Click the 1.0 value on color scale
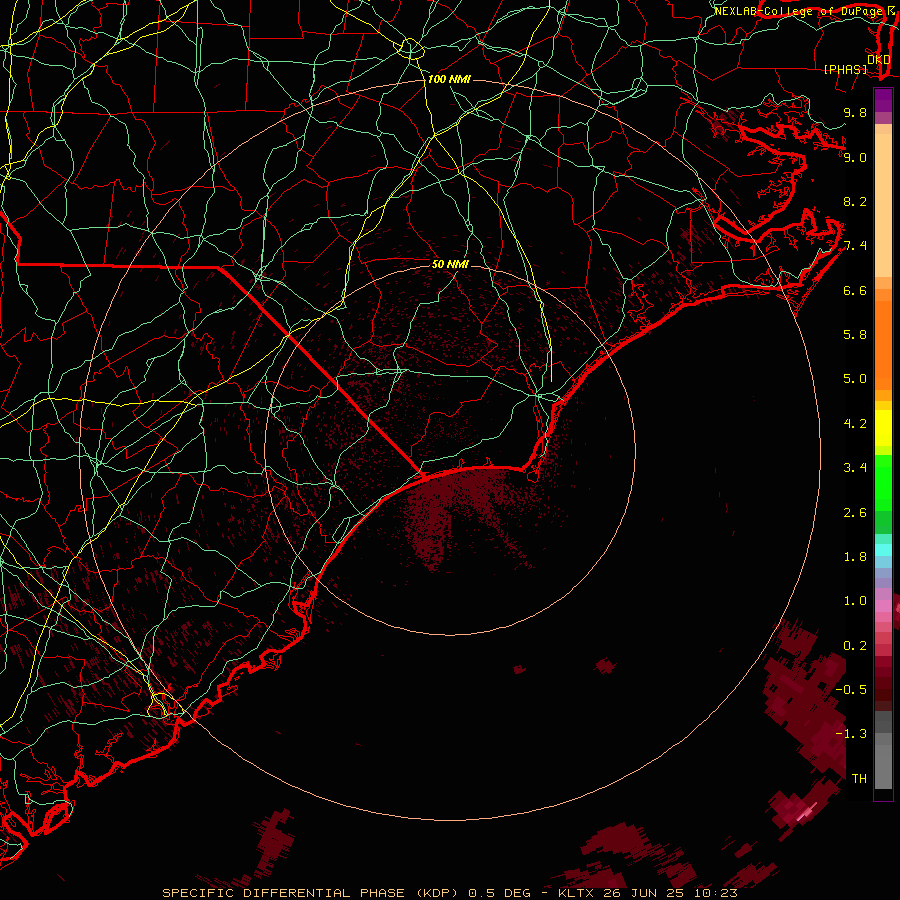This screenshot has height=900, width=900. pos(855,601)
